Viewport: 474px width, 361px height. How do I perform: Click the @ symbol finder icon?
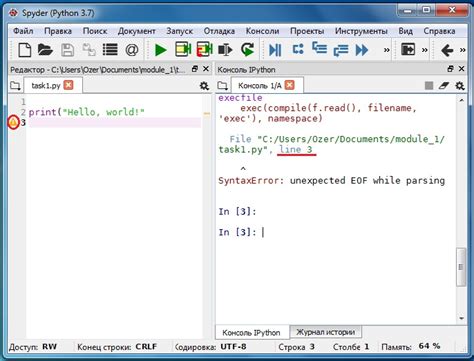pos(132,50)
